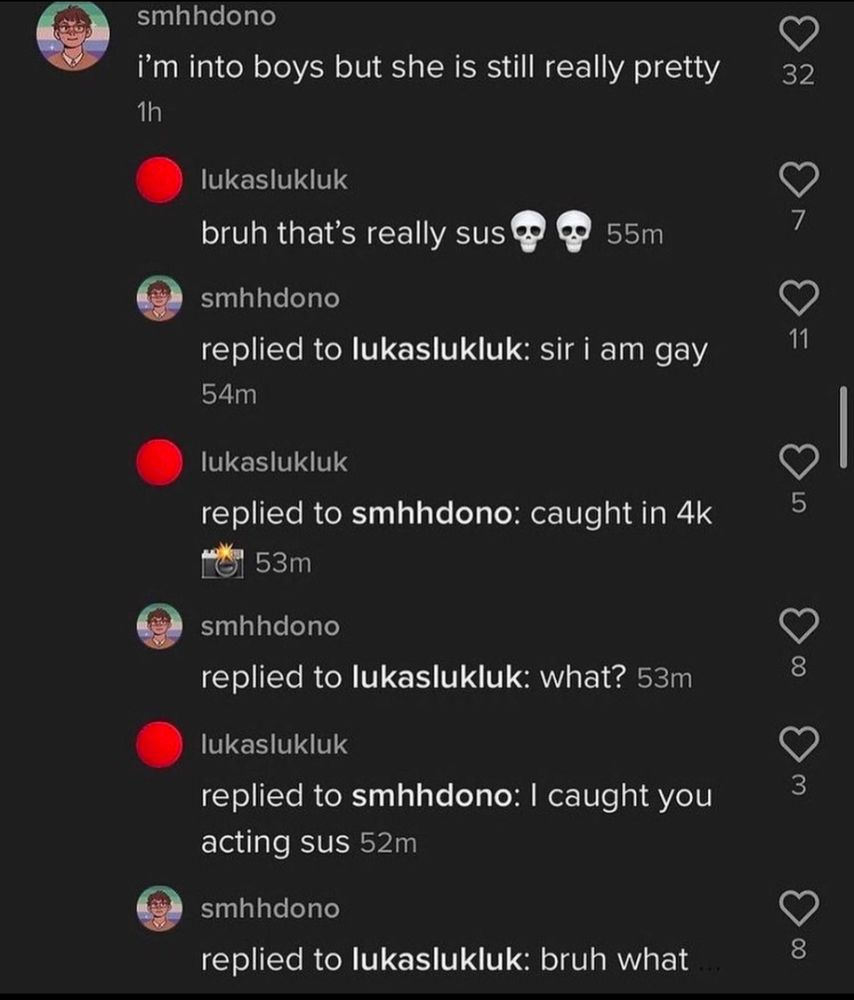Like the top comment with 32 likes
Viewport: 854px width, 1000px height.
pos(799,33)
